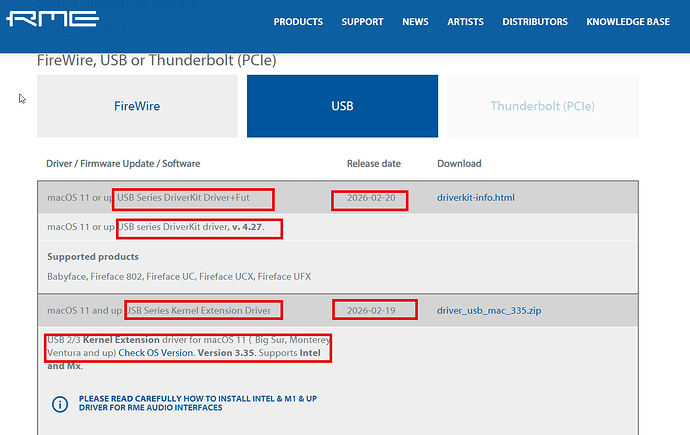Open the SUPPORT menu

pos(362,22)
